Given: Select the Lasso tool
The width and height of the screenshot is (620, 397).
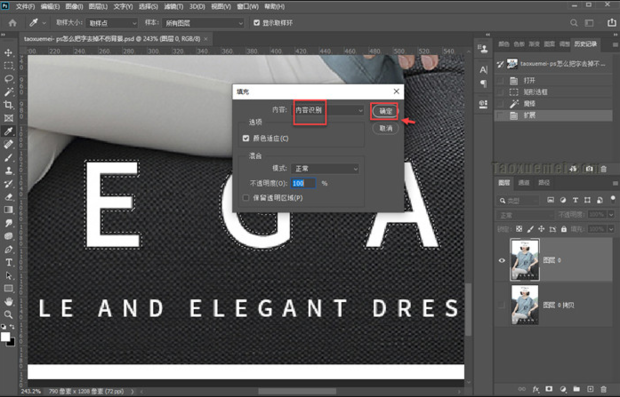Looking at the screenshot, I should point(8,79).
